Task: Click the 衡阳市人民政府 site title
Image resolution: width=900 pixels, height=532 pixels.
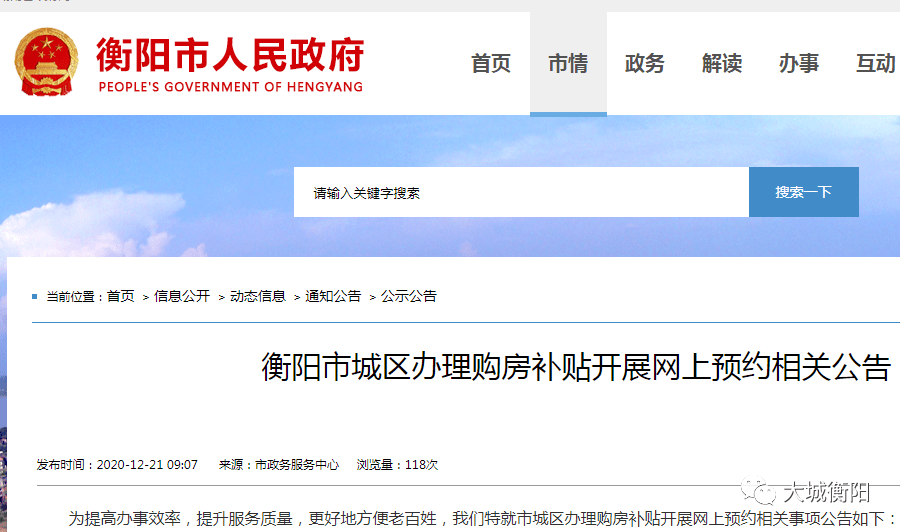Action: pos(230,56)
